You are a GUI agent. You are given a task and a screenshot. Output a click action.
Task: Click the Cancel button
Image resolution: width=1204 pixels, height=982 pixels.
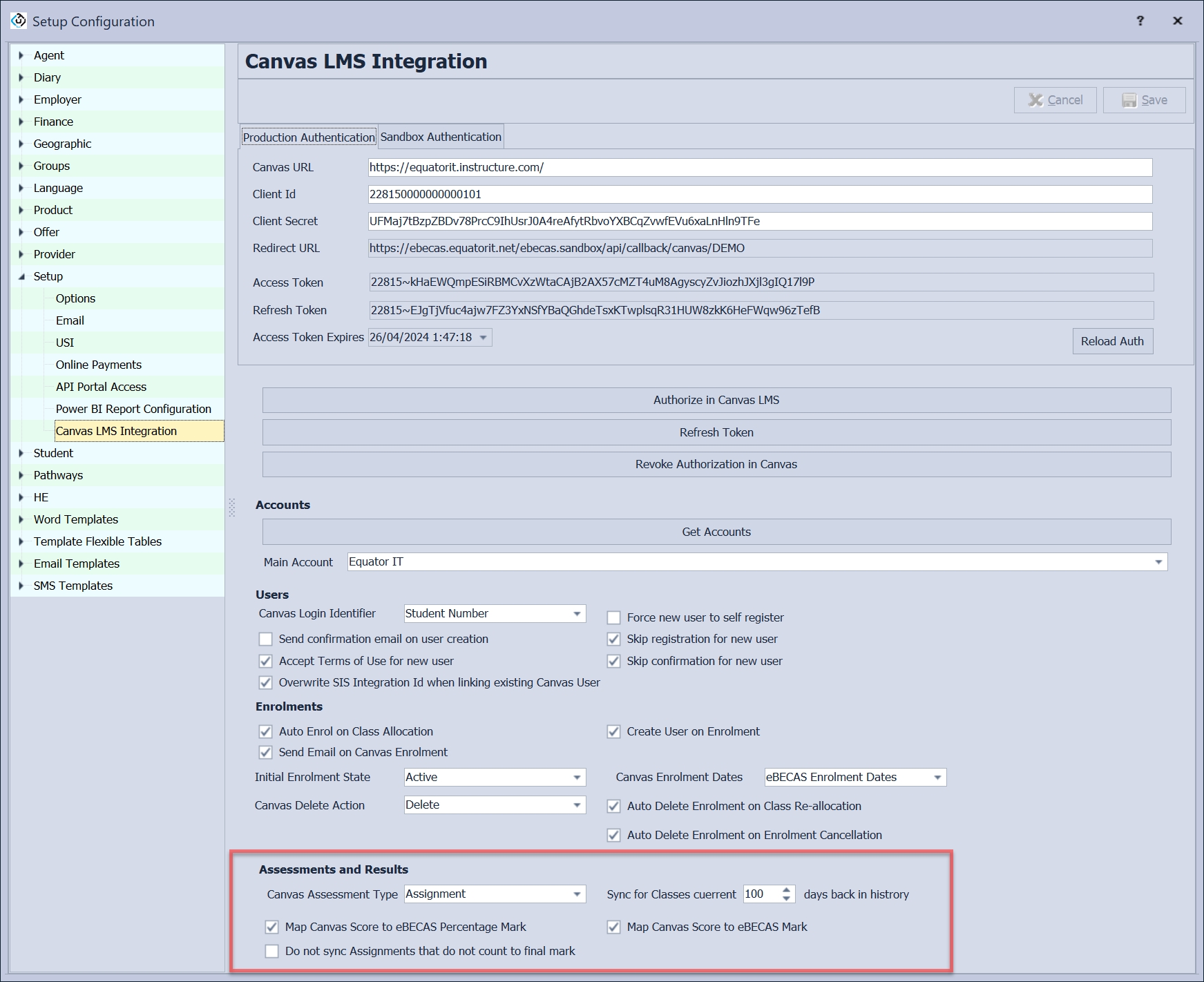[x=1055, y=100]
